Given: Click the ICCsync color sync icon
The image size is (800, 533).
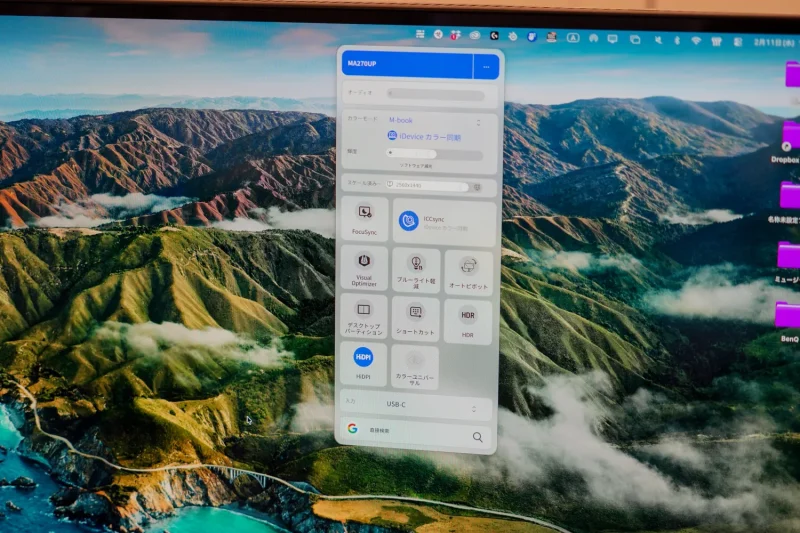Looking at the screenshot, I should coord(409,221).
